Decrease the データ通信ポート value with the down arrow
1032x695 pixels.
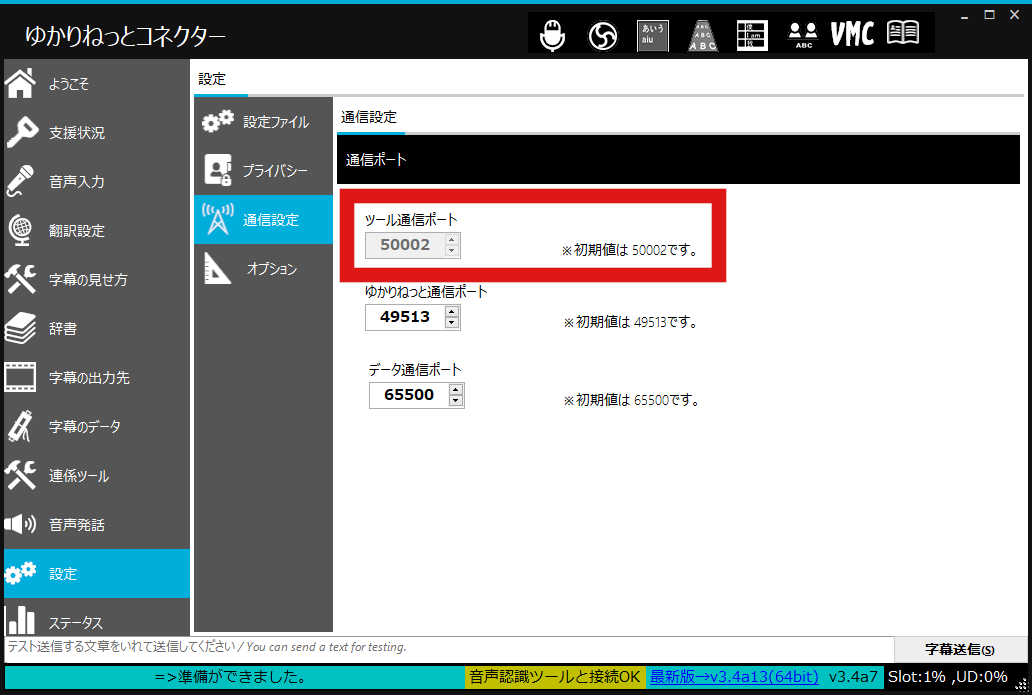(455, 401)
